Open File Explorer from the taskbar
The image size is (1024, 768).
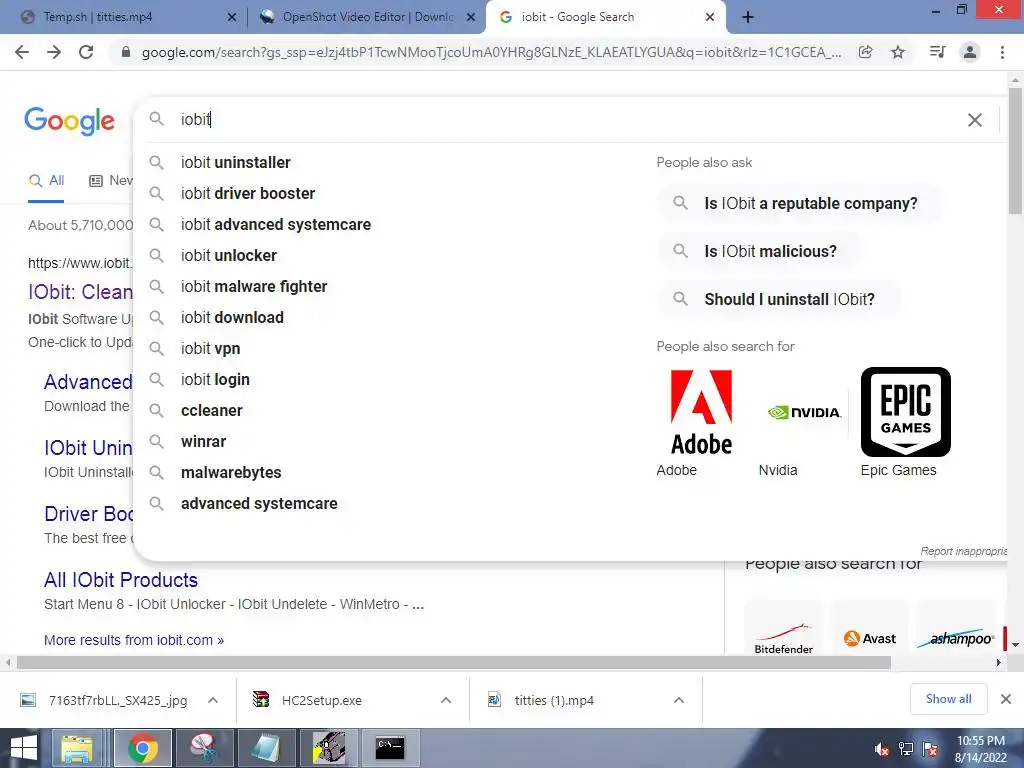pyautogui.click(x=77, y=748)
